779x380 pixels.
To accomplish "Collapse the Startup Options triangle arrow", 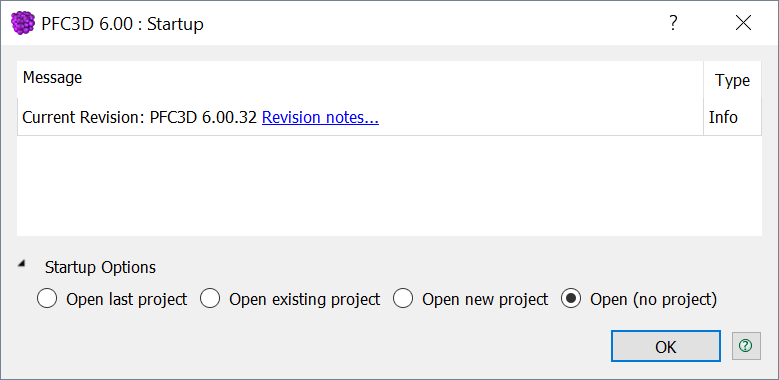I will tap(22, 265).
